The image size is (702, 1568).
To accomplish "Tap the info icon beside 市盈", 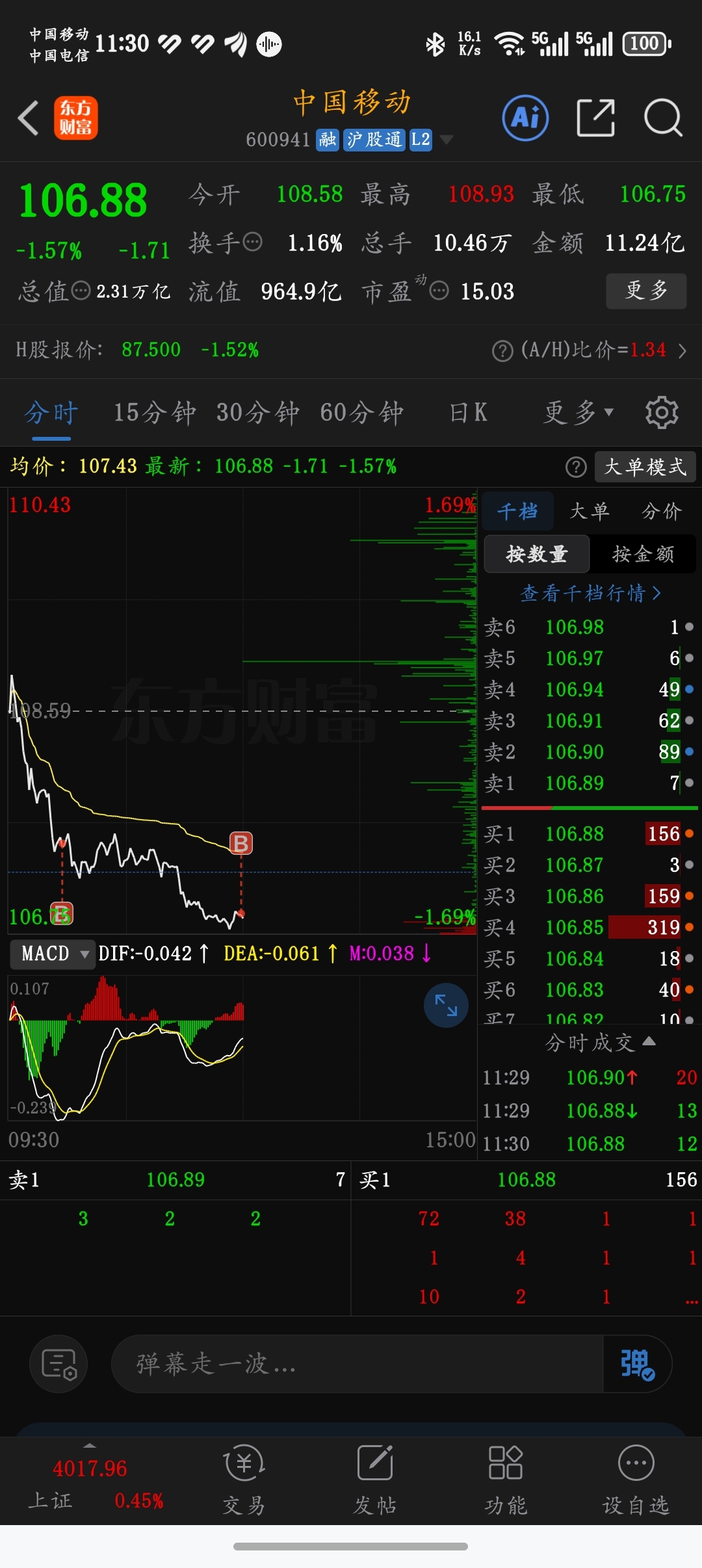I will pyautogui.click(x=439, y=291).
